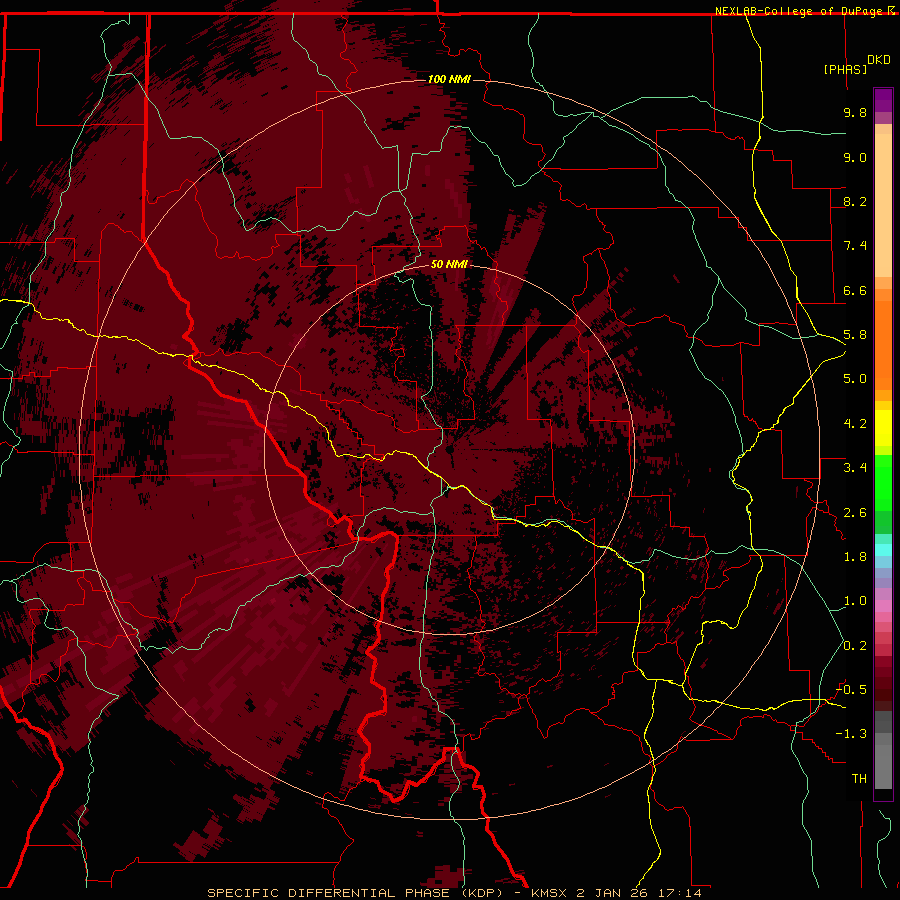Click the 7.4 color scale value
Image resolution: width=900 pixels, height=900 pixels.
click(x=855, y=246)
